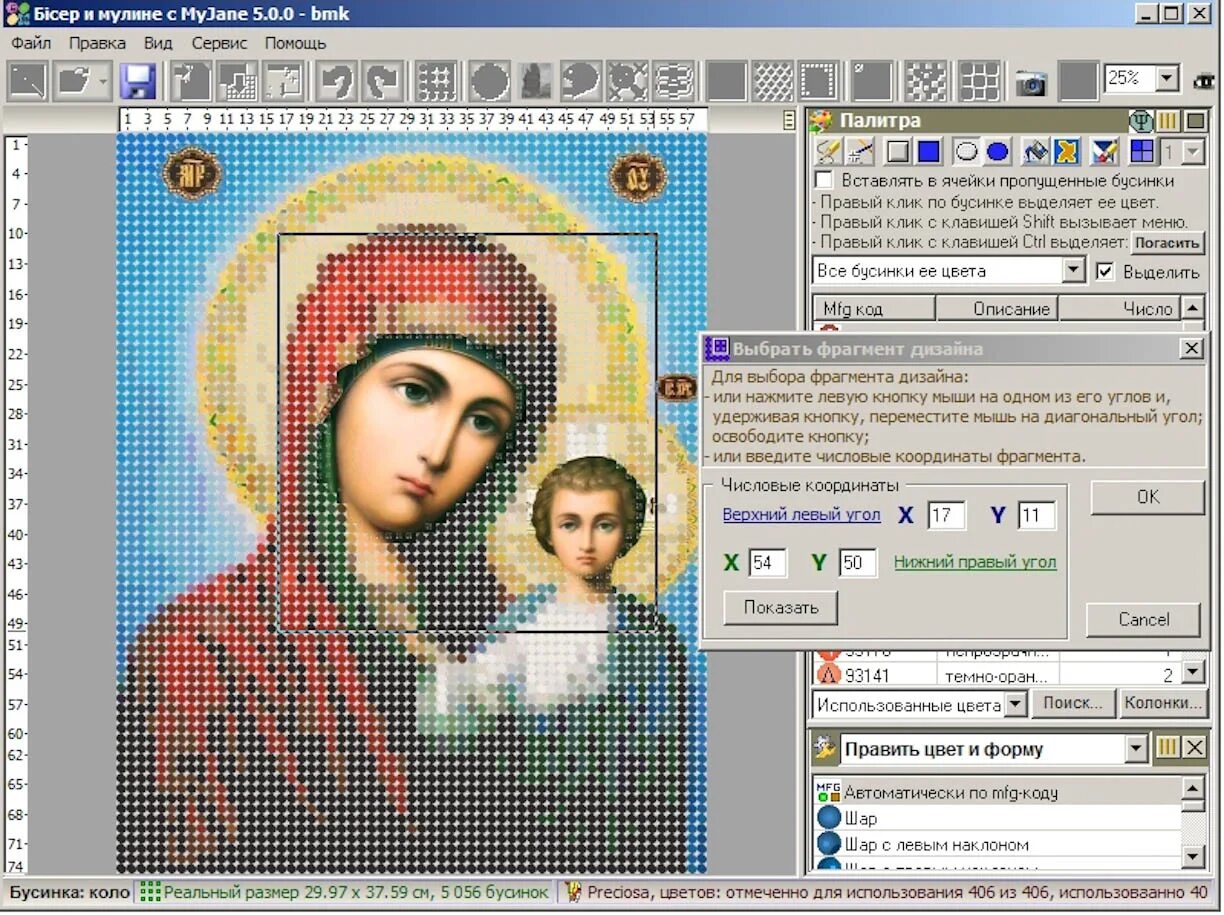Open the Помощь menu
The image size is (1224, 915).
pyautogui.click(x=295, y=43)
